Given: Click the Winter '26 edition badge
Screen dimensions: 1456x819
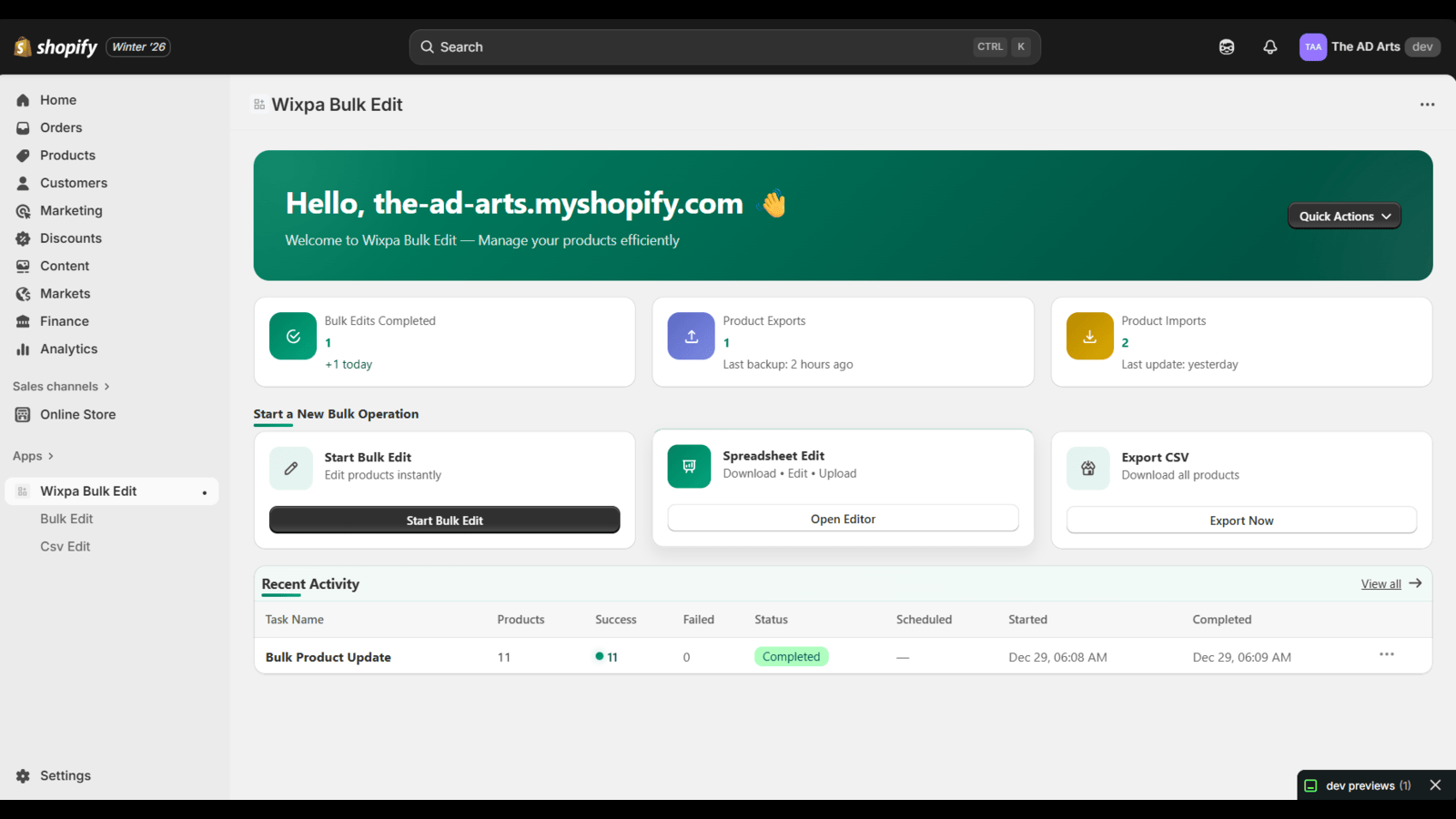Looking at the screenshot, I should coord(138,47).
